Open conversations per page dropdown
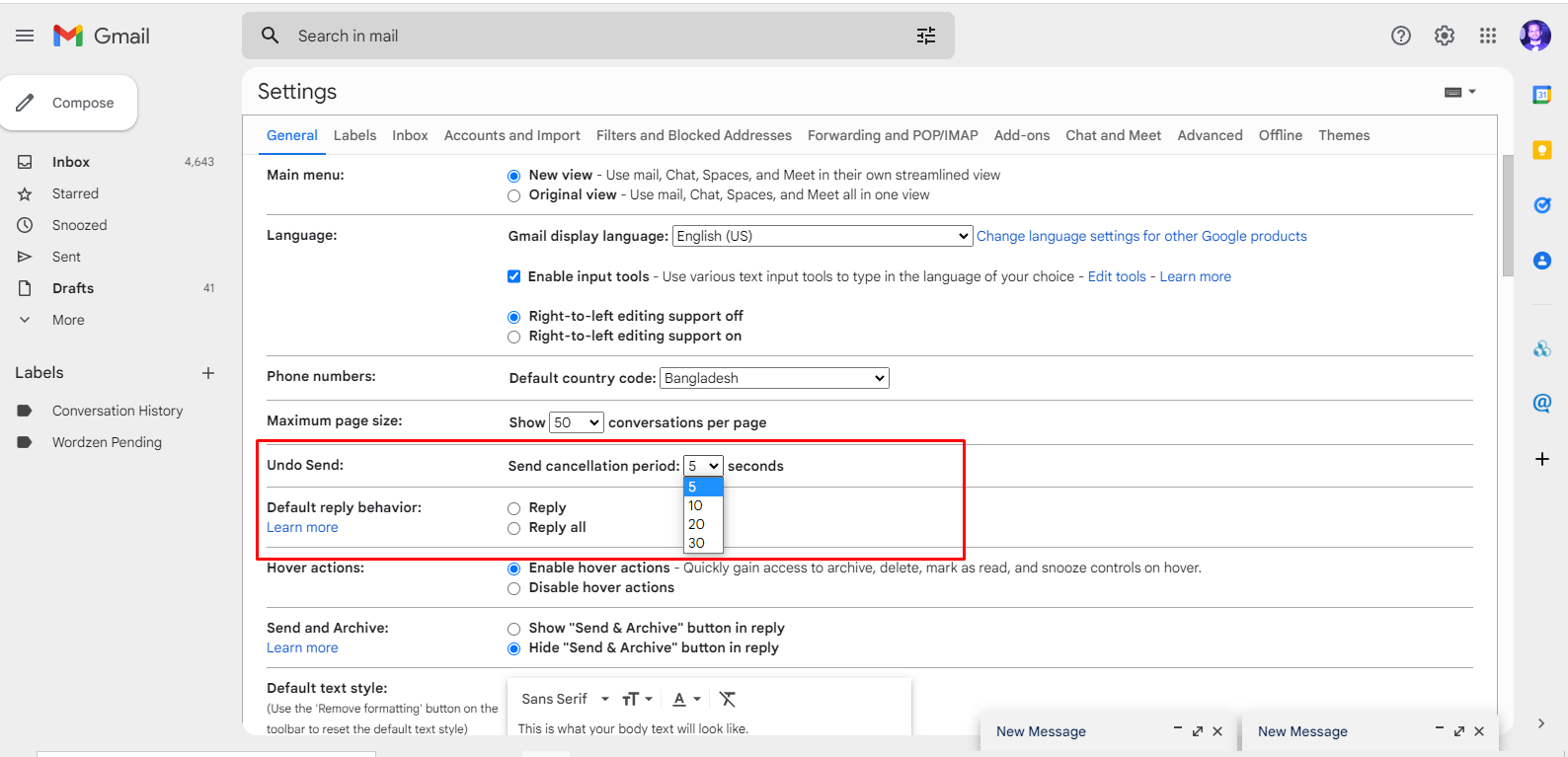 click(x=576, y=422)
